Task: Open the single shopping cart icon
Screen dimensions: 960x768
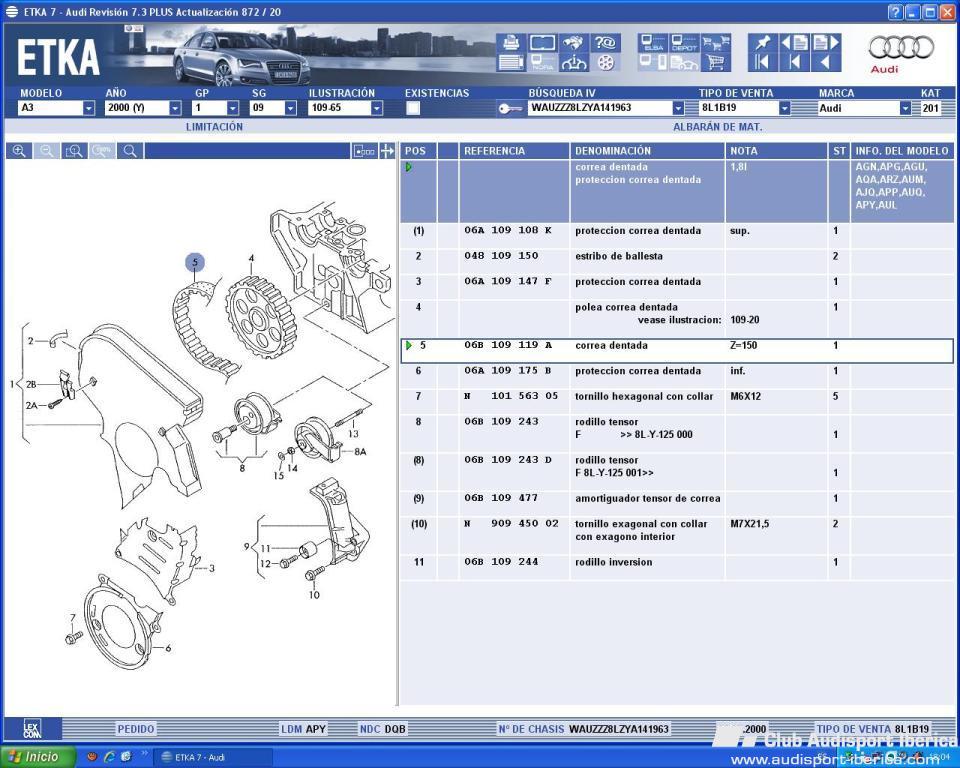Action: pyautogui.click(x=715, y=62)
